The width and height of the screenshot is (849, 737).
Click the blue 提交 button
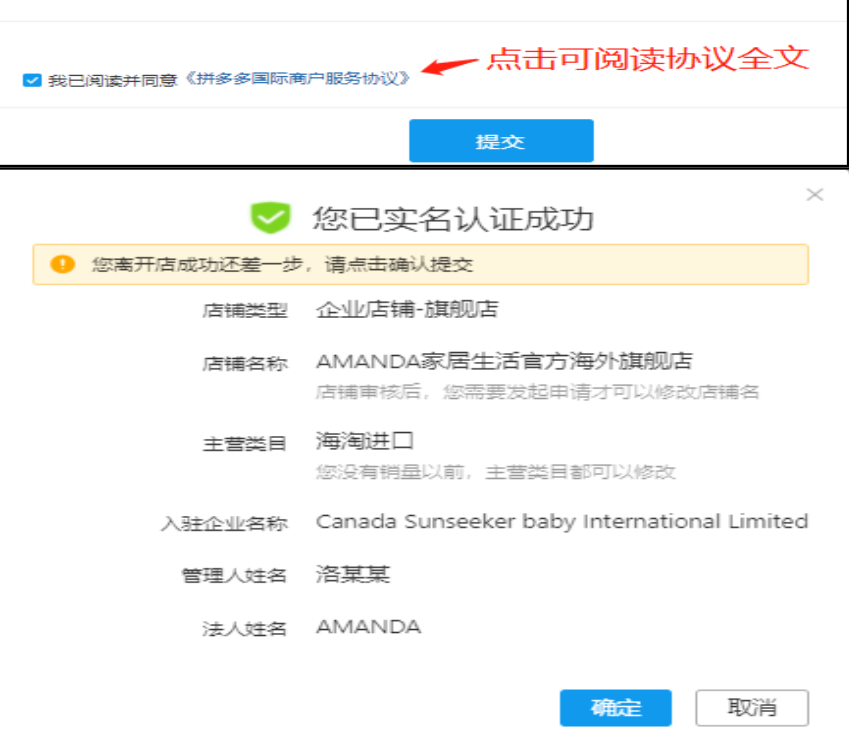[x=501, y=141]
